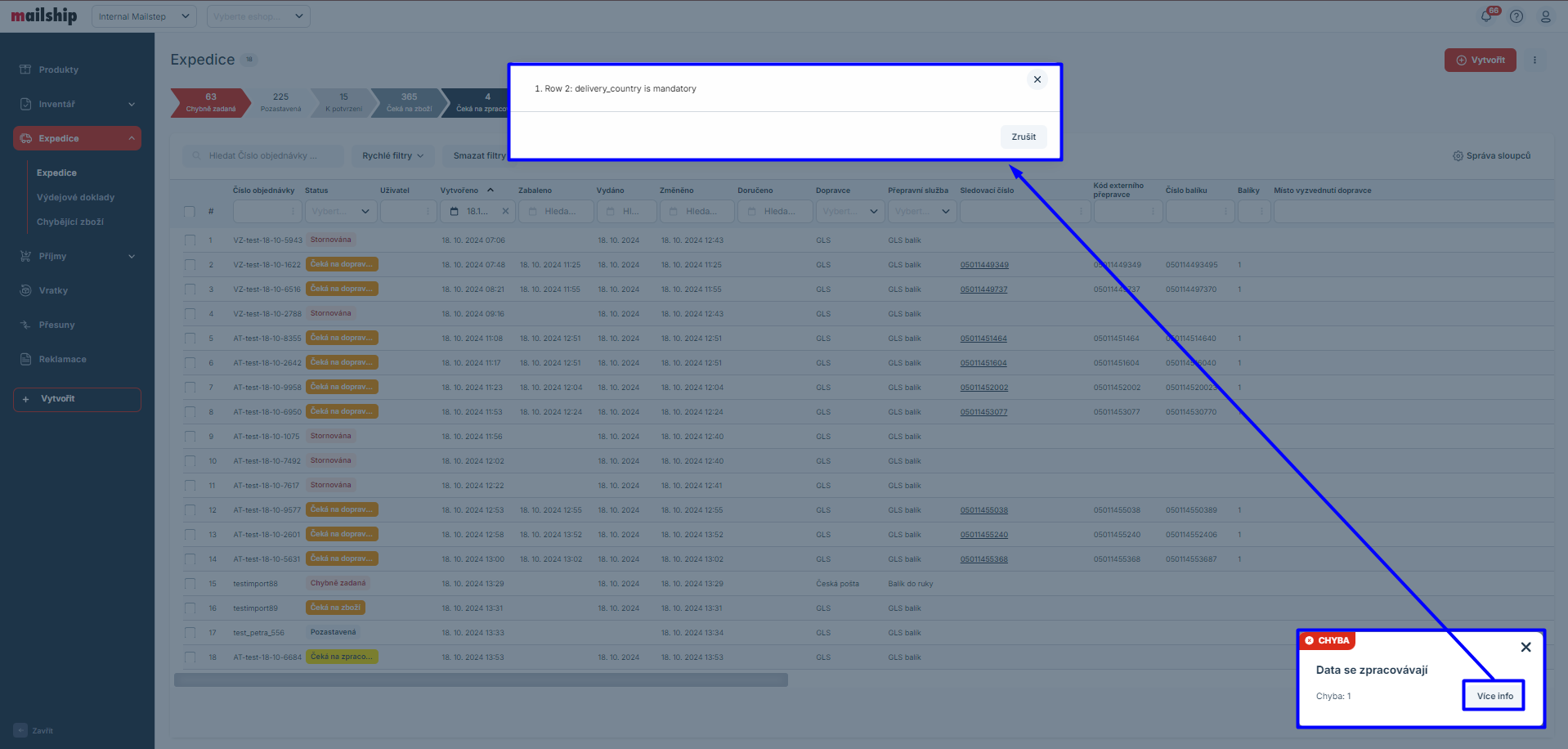Close the error details dialog
Image resolution: width=1568 pixels, height=749 pixels.
tap(1037, 79)
